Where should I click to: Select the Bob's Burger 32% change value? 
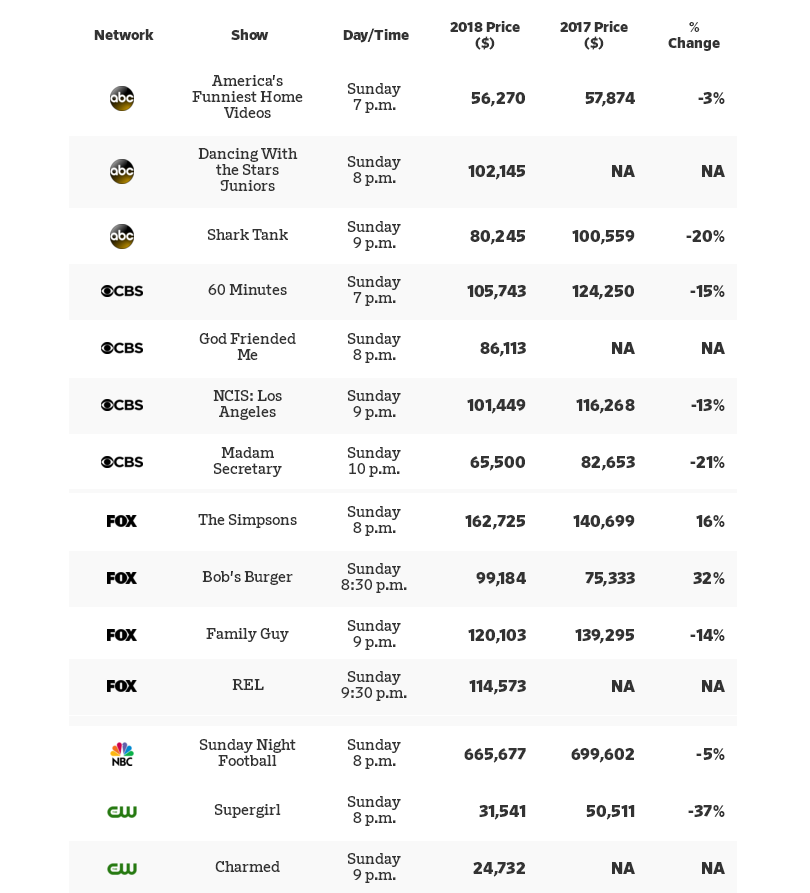pyautogui.click(x=708, y=578)
